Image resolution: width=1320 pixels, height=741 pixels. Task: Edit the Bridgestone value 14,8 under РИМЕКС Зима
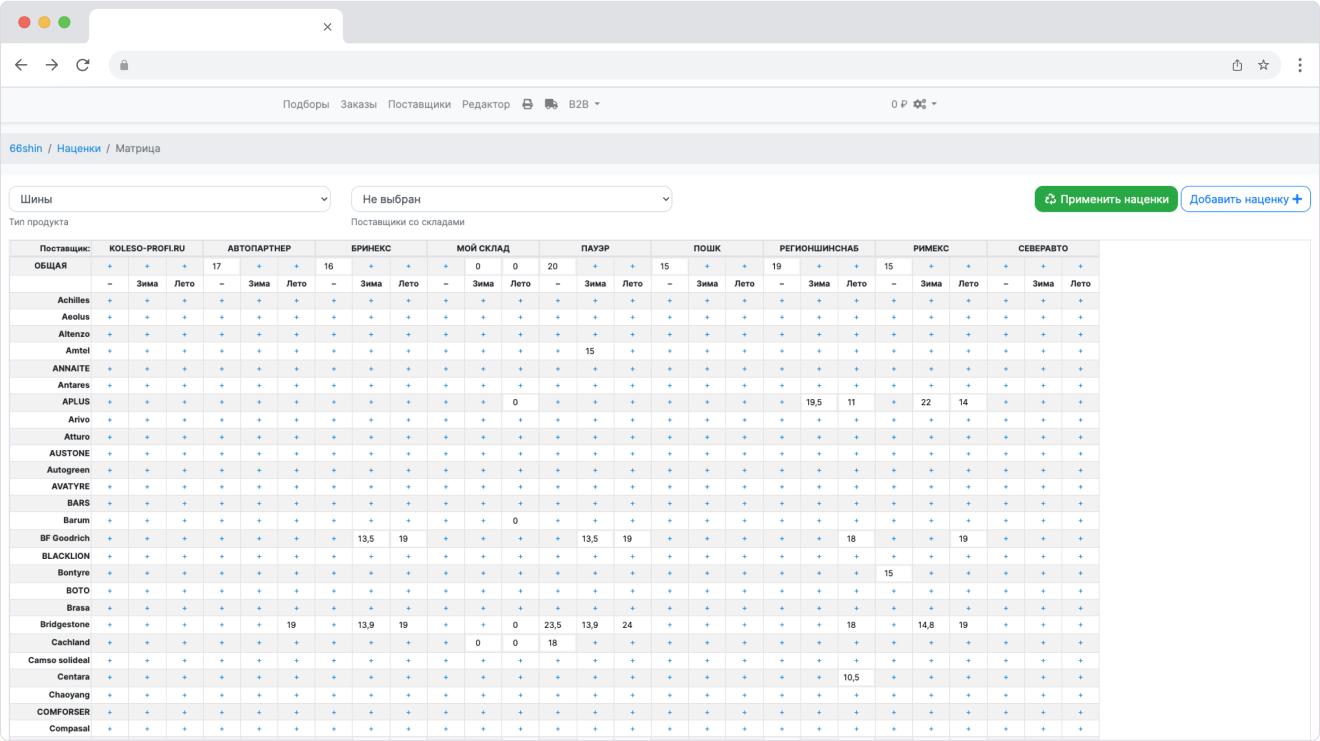click(x=931, y=625)
